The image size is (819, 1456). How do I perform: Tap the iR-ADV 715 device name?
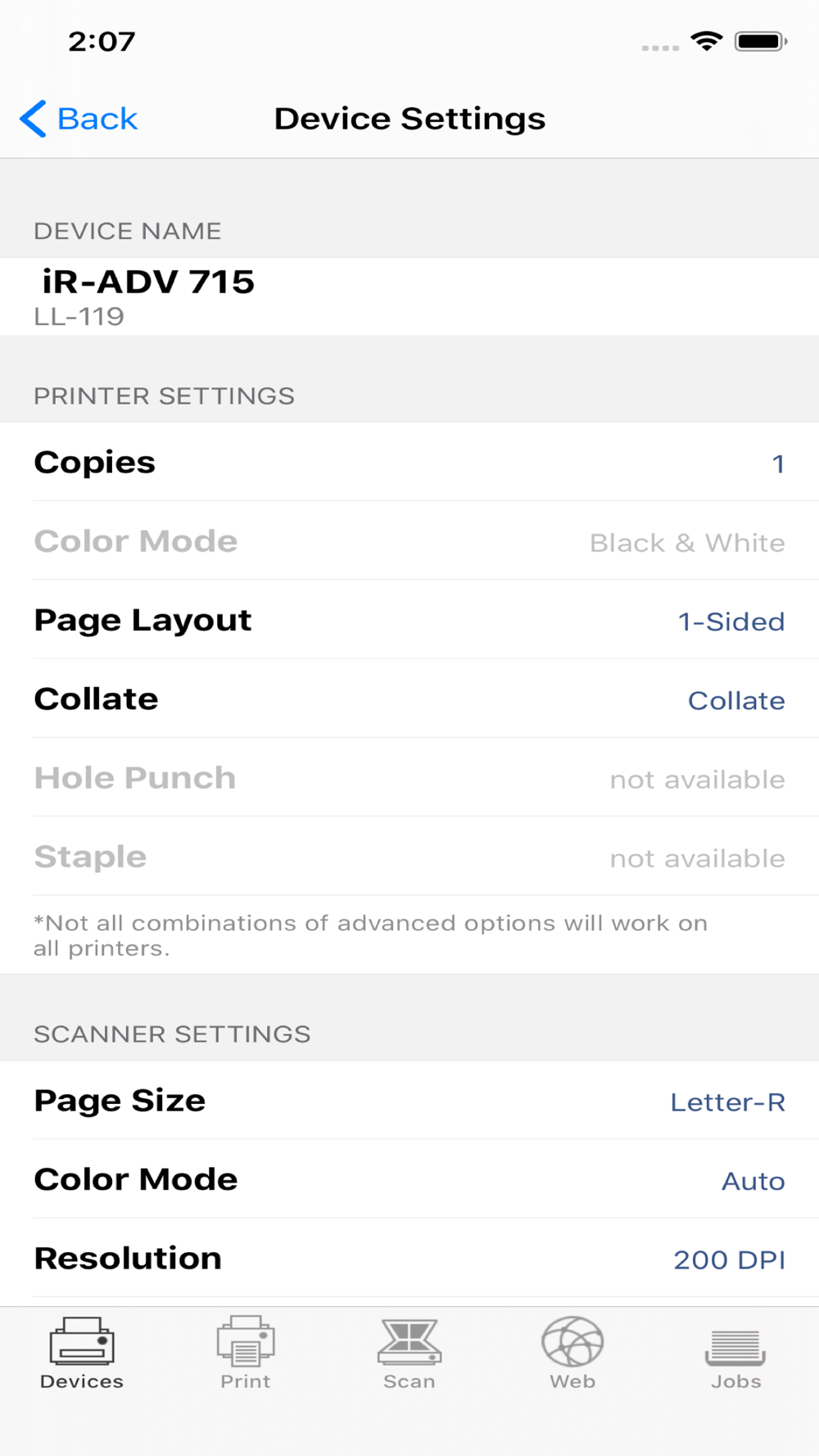(148, 283)
